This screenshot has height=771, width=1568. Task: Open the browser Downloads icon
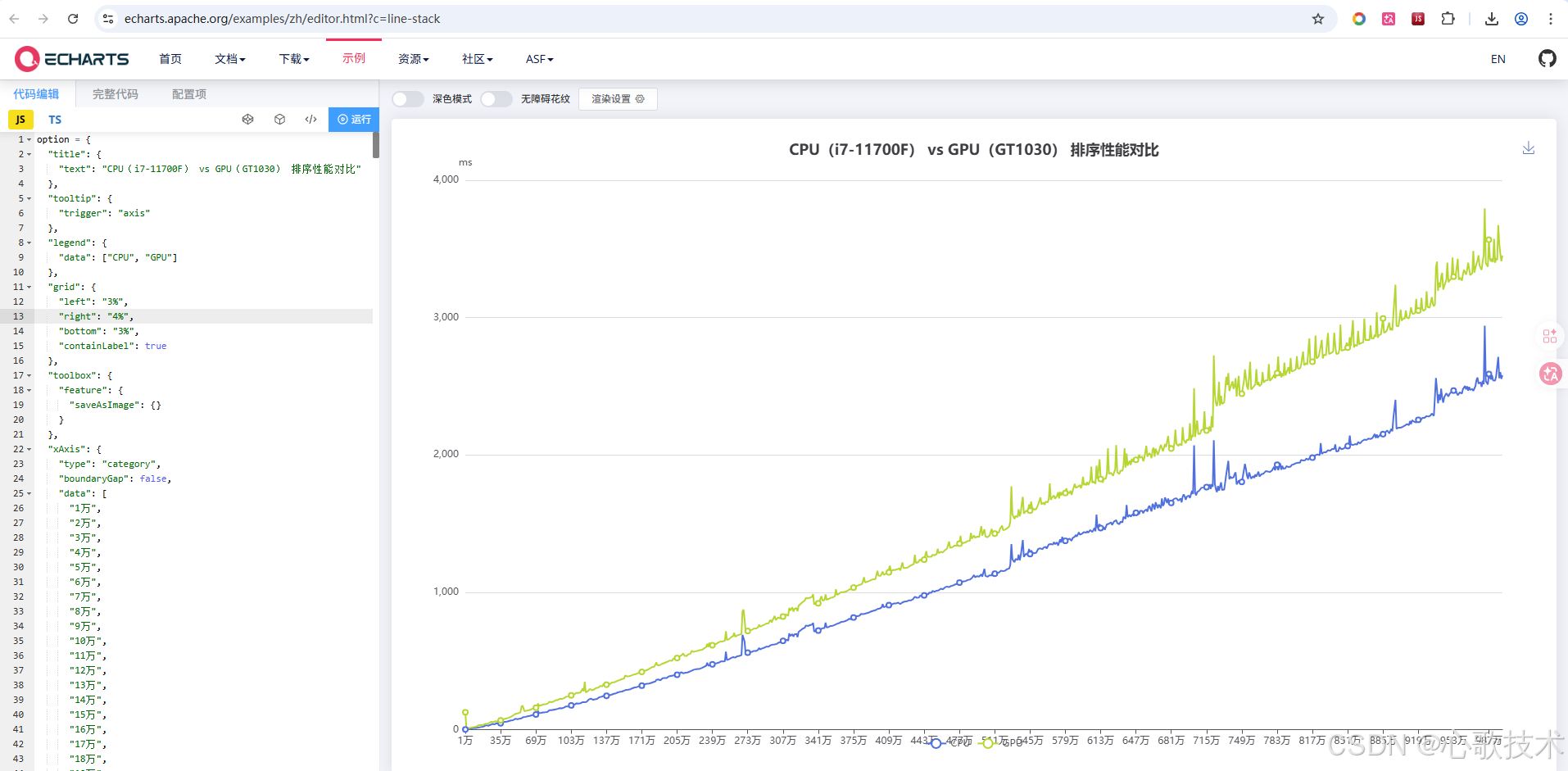click(x=1492, y=19)
